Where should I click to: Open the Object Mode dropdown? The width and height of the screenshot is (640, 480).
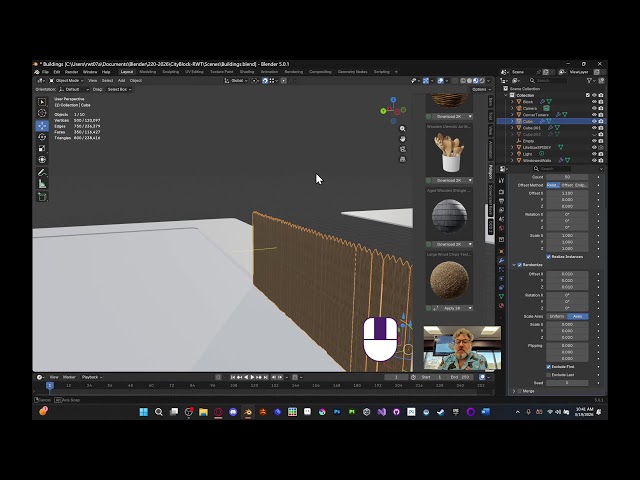click(67, 81)
